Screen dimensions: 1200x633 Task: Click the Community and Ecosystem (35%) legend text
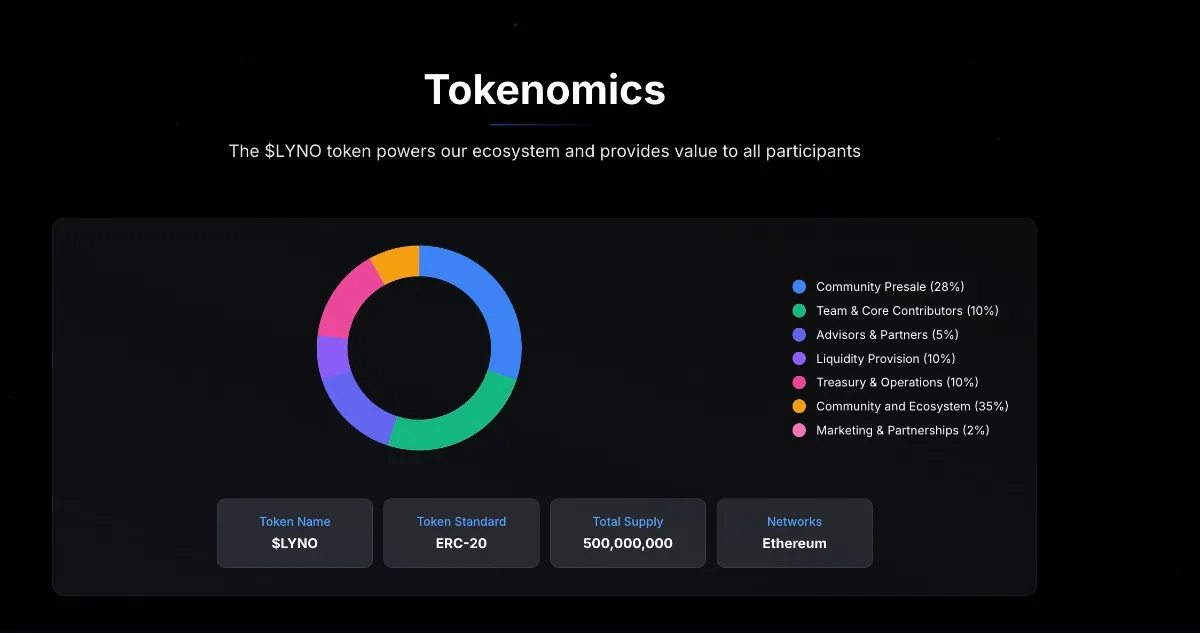tap(912, 406)
